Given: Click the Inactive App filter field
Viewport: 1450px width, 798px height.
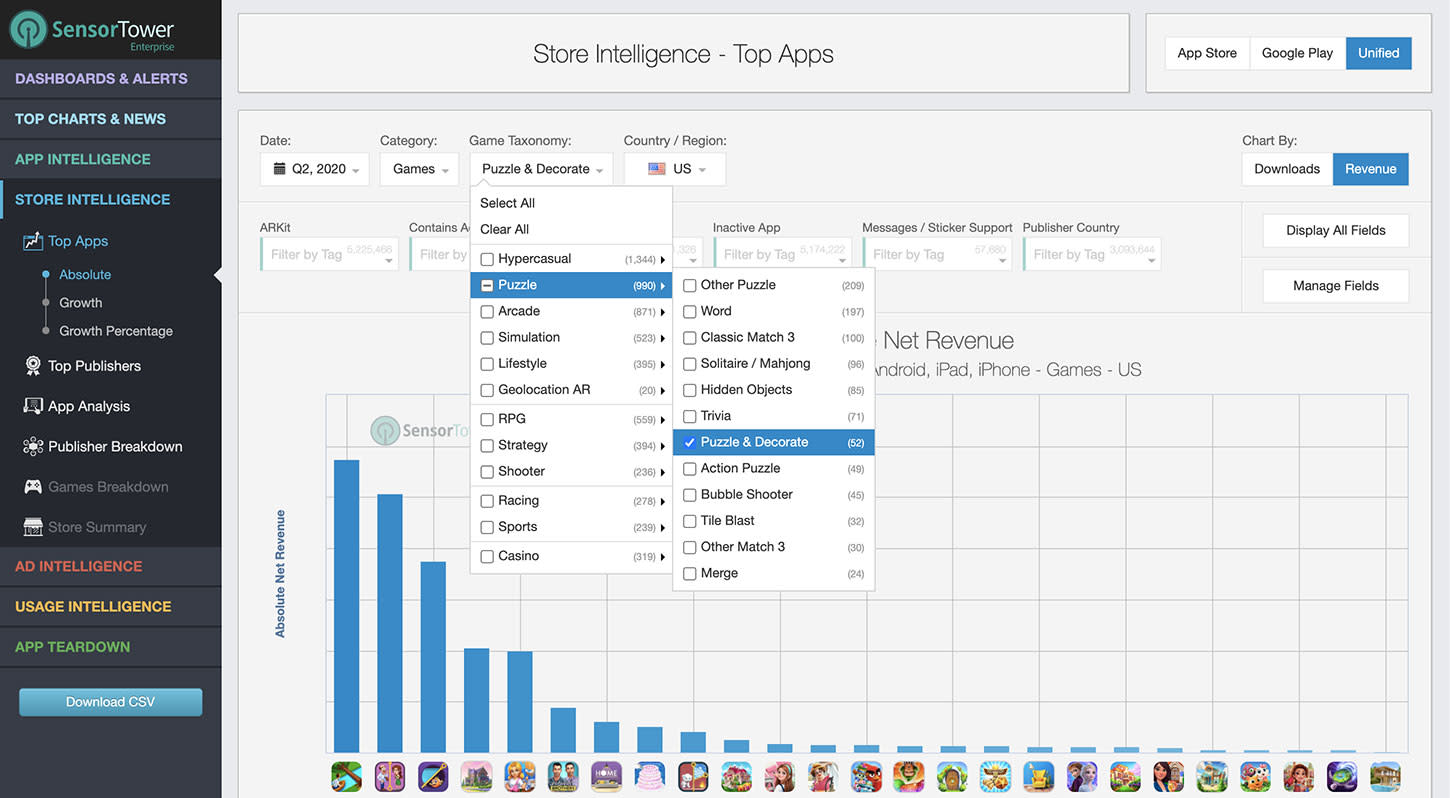Looking at the screenshot, I should click(x=783, y=254).
